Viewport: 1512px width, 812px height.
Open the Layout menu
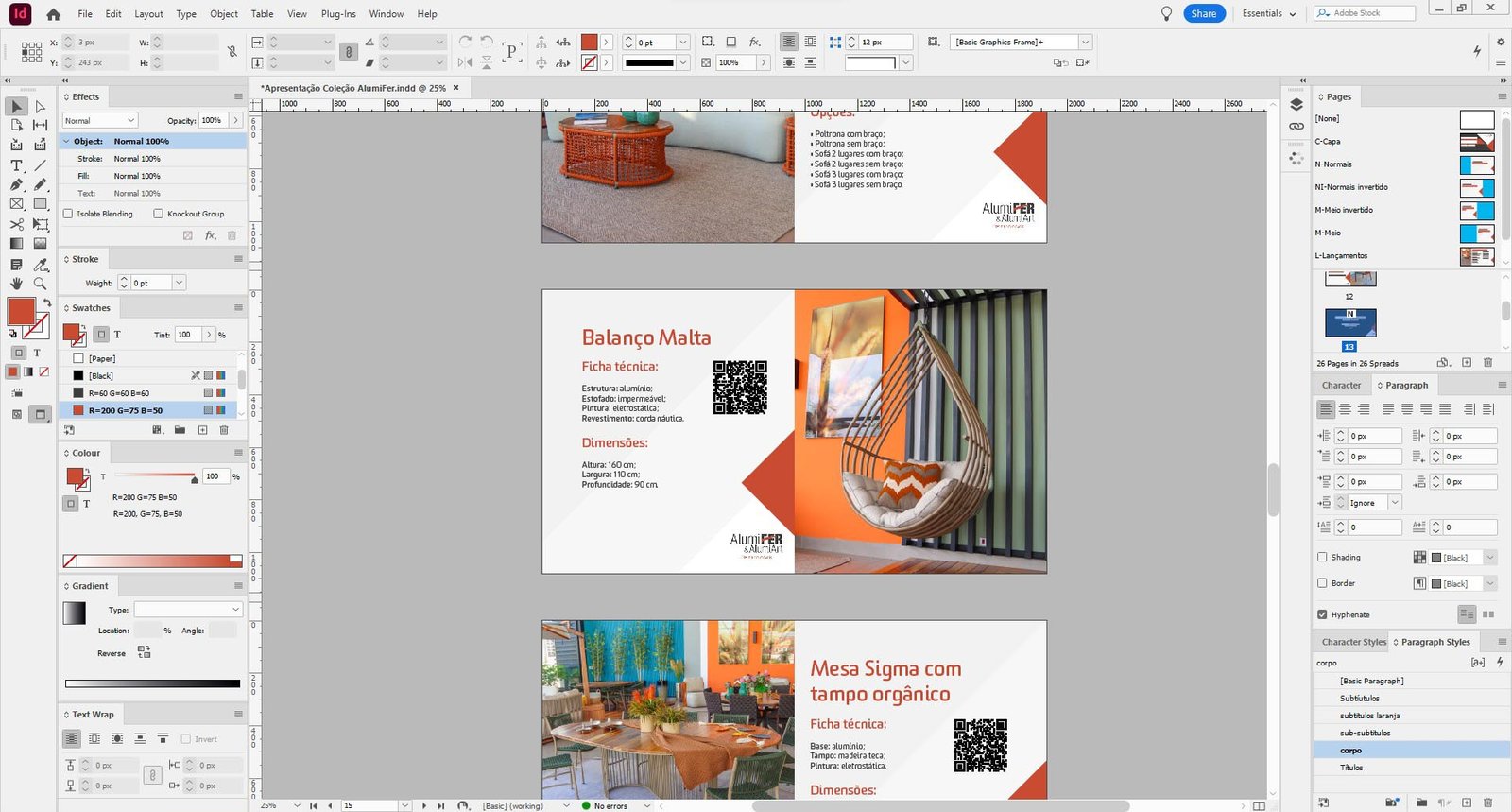click(x=148, y=14)
